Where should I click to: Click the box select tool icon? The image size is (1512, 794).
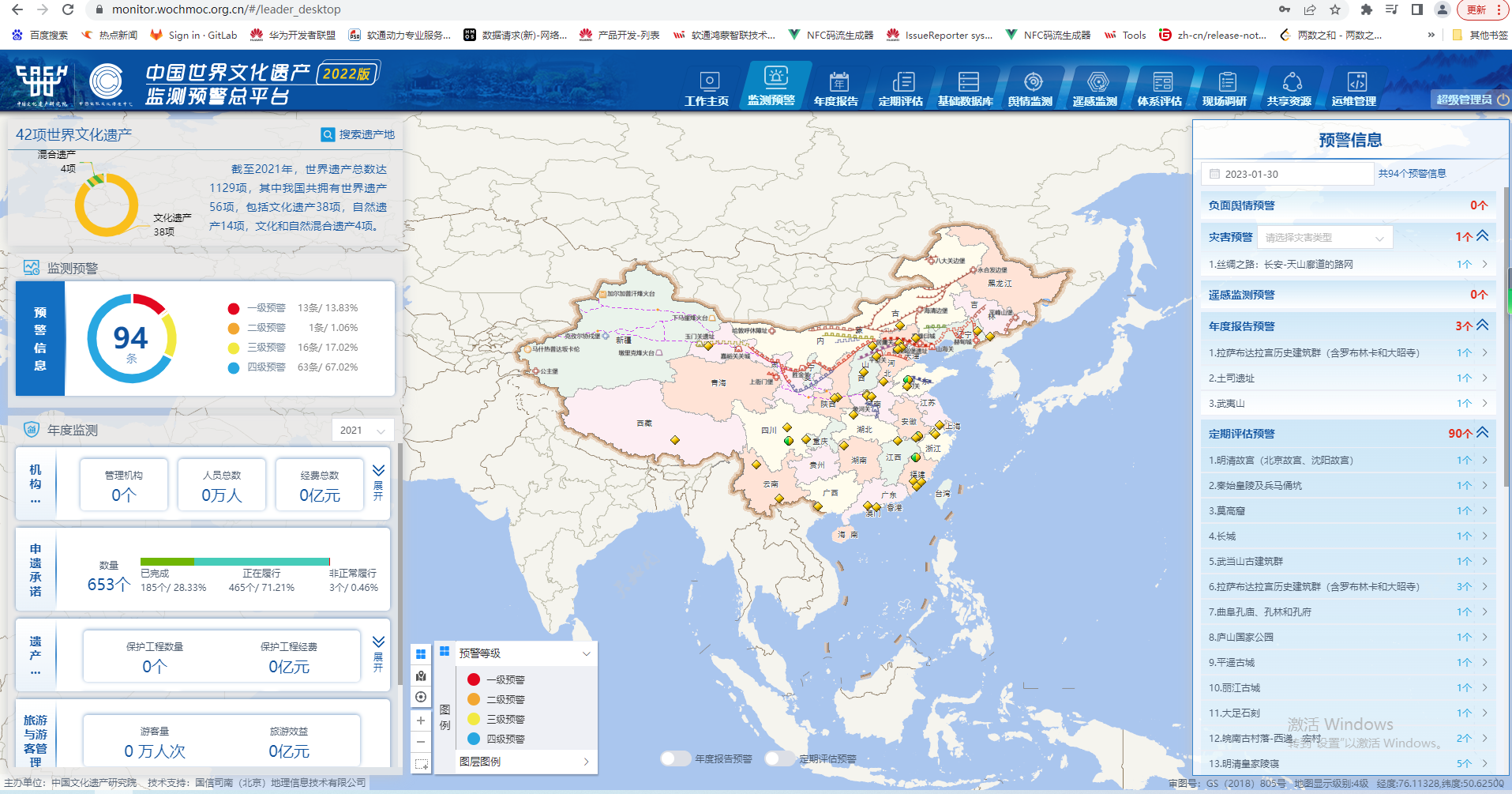(x=421, y=764)
